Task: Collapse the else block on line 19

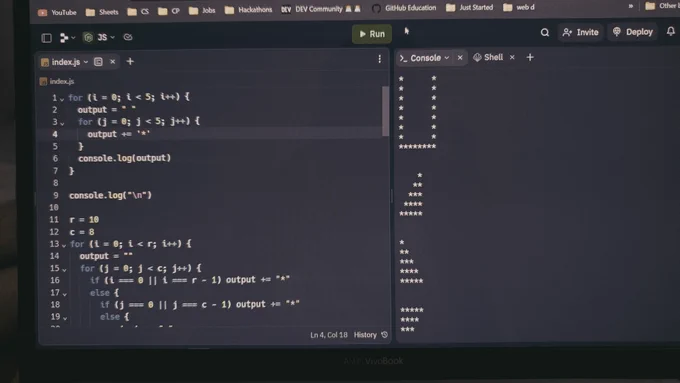Action: pyautogui.click(x=65, y=318)
